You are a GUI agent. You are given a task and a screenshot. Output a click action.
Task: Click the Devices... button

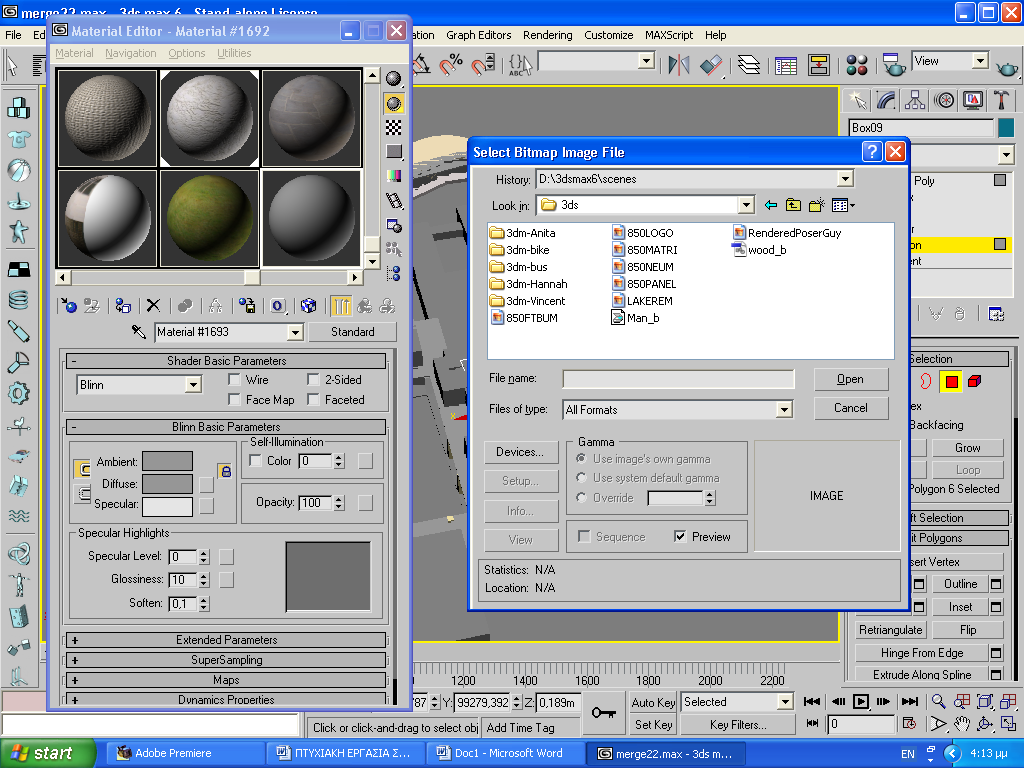(520, 452)
